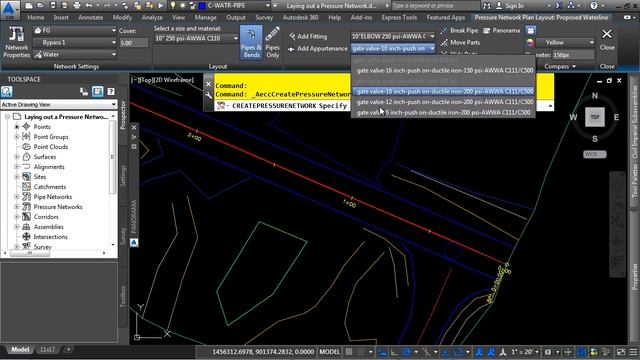The image size is (640, 360).
Task: Open the Express Tools ribbon tab
Action: coord(399,18)
